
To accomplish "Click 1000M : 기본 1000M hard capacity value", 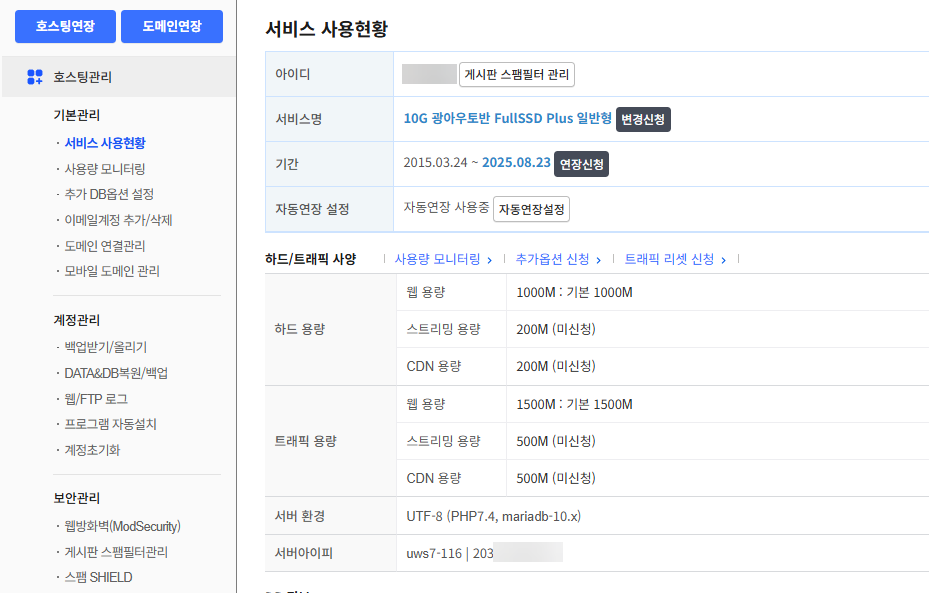I will [574, 292].
